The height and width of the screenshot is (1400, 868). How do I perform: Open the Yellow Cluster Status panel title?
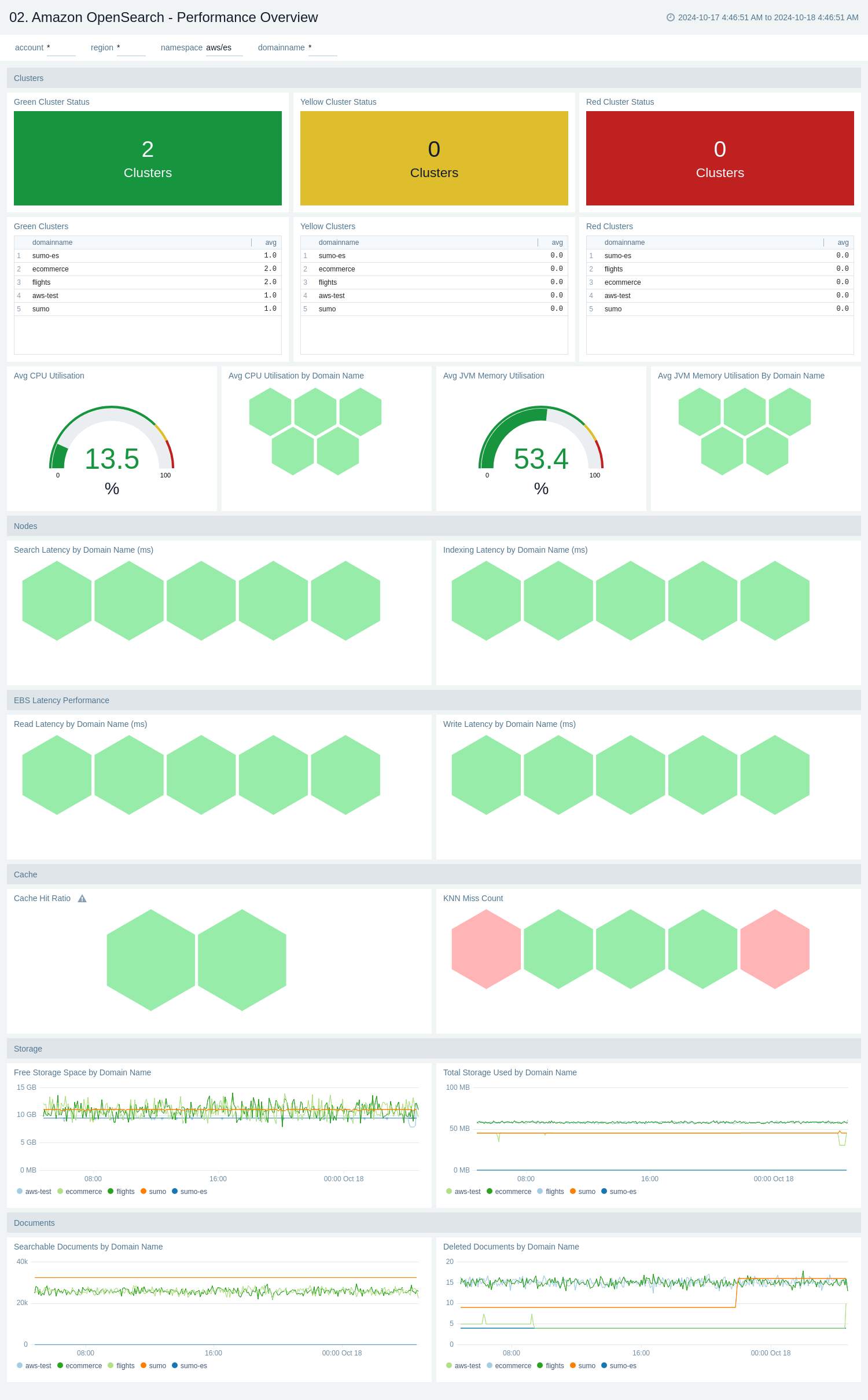338,102
